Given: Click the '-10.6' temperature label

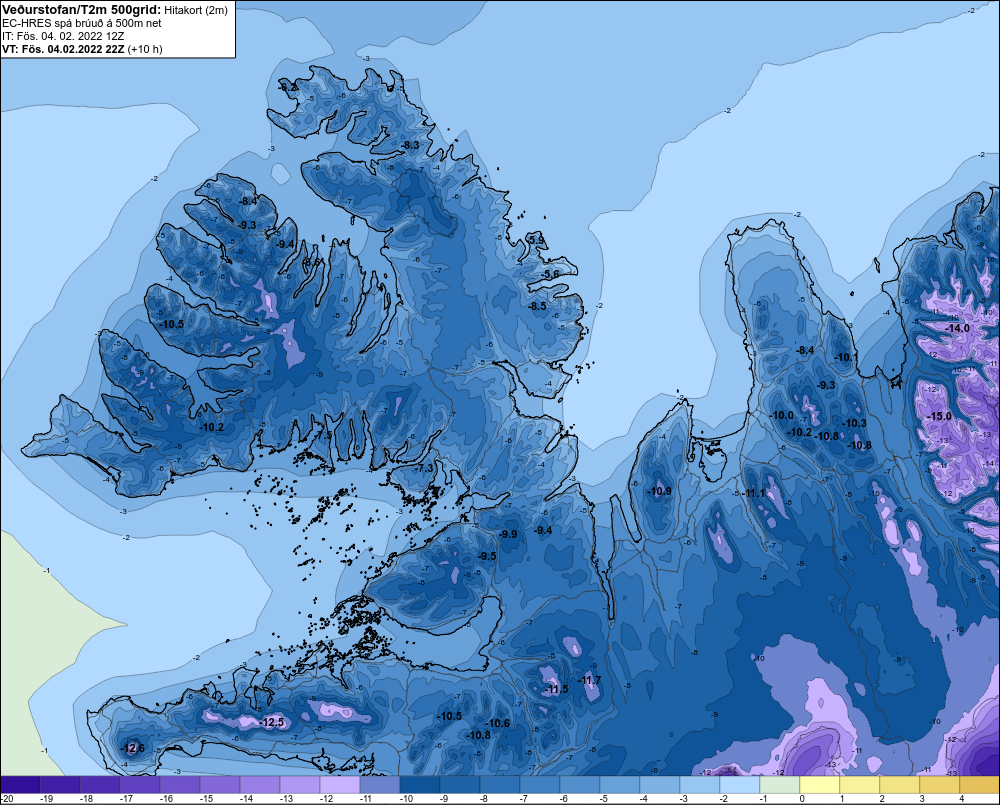Looking at the screenshot, I should [x=497, y=723].
